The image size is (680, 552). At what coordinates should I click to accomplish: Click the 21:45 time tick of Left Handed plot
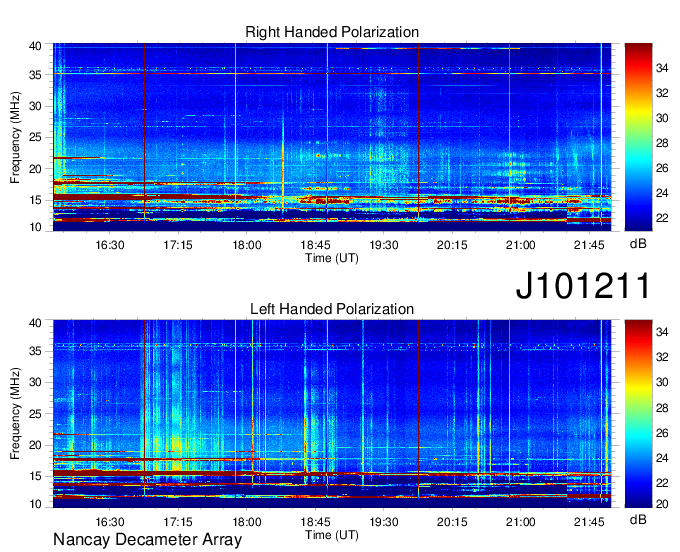[589, 522]
